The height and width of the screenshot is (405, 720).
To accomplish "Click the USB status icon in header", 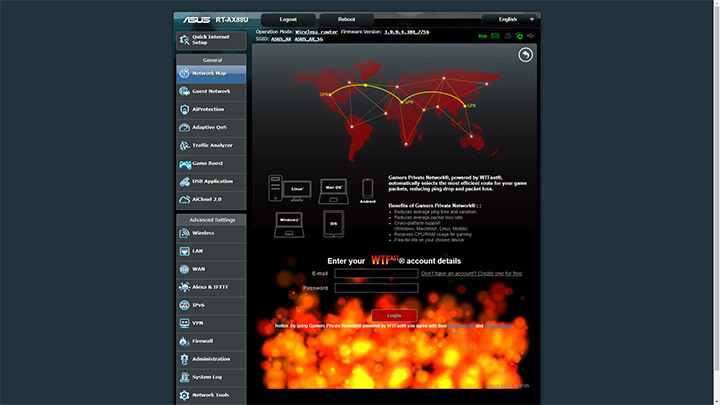I will (530, 36).
